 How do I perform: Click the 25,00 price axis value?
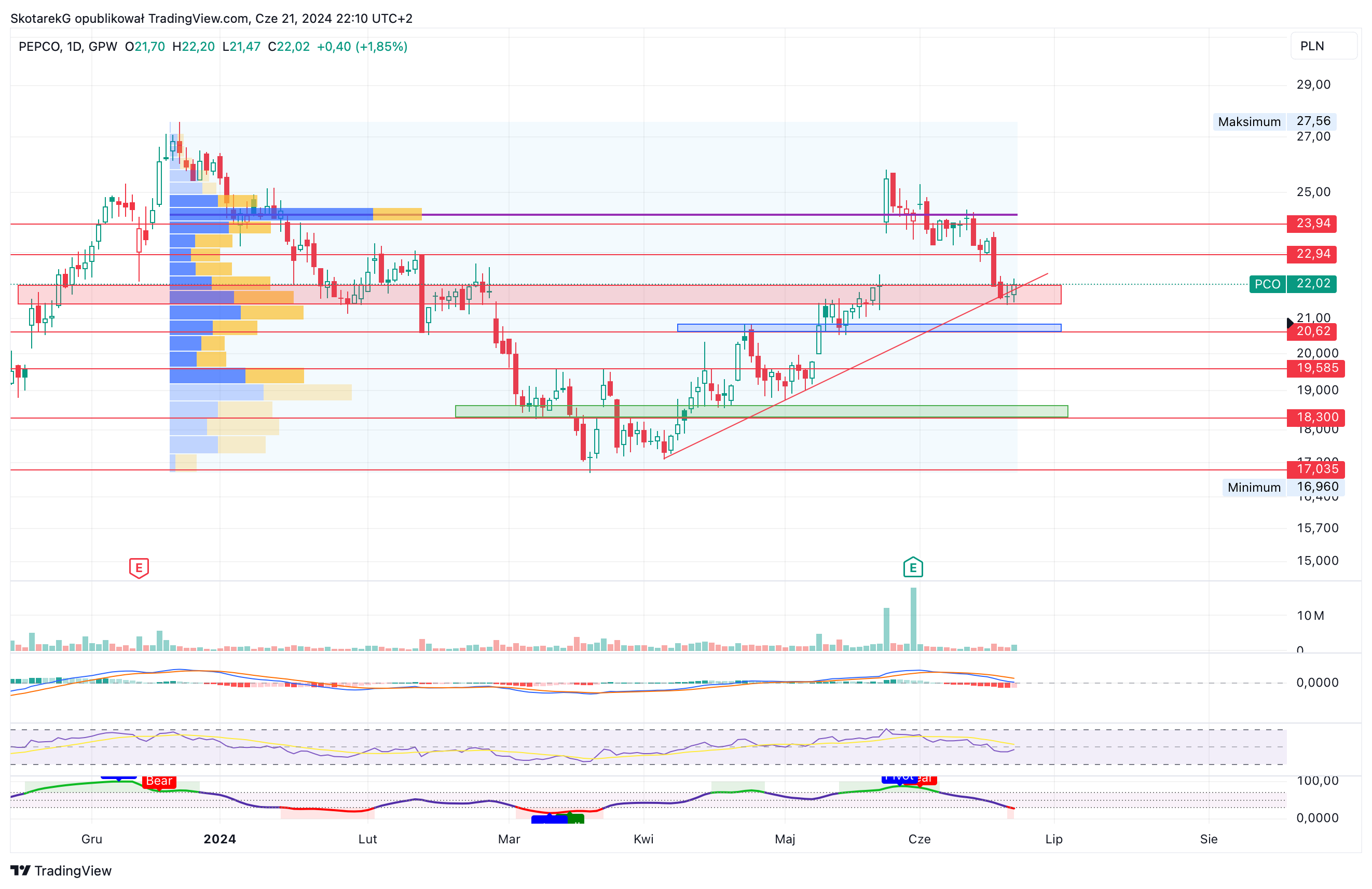coord(1313,192)
